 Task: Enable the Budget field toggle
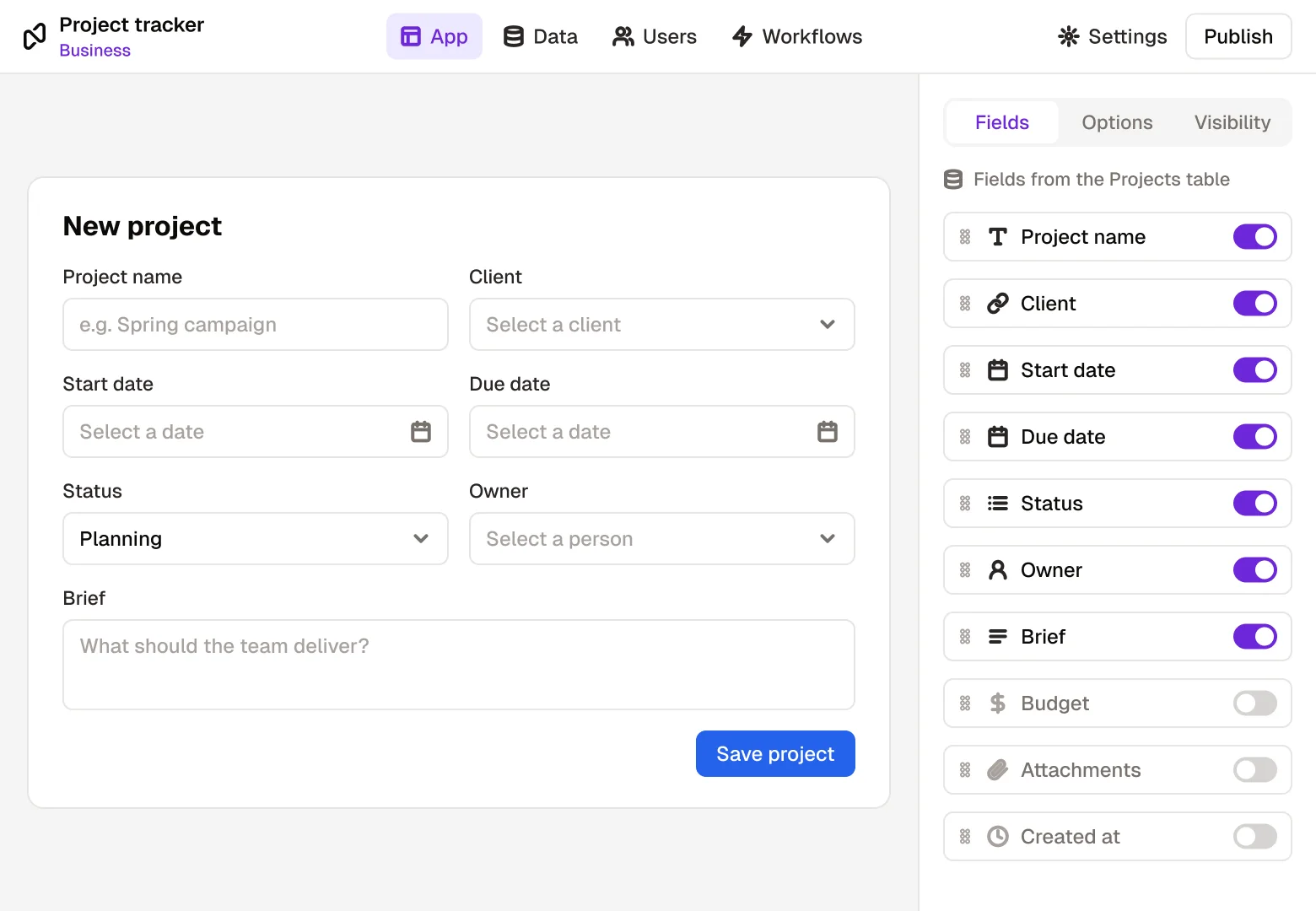[1255, 703]
